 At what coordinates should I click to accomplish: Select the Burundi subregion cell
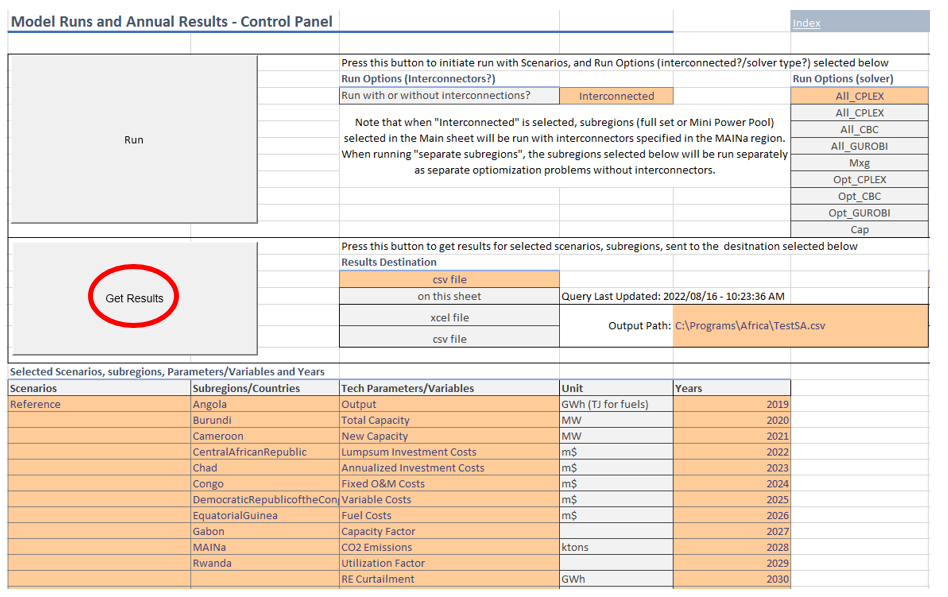265,420
